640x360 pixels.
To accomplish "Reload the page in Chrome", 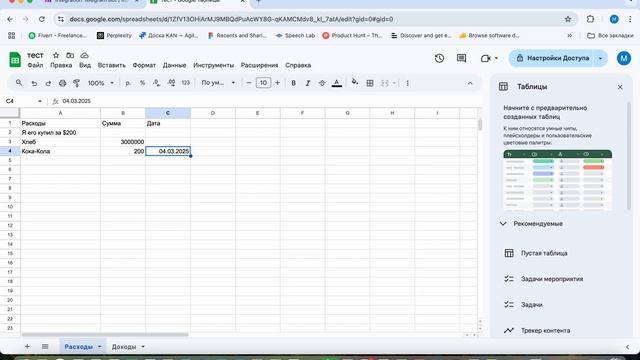I will click(x=42, y=19).
